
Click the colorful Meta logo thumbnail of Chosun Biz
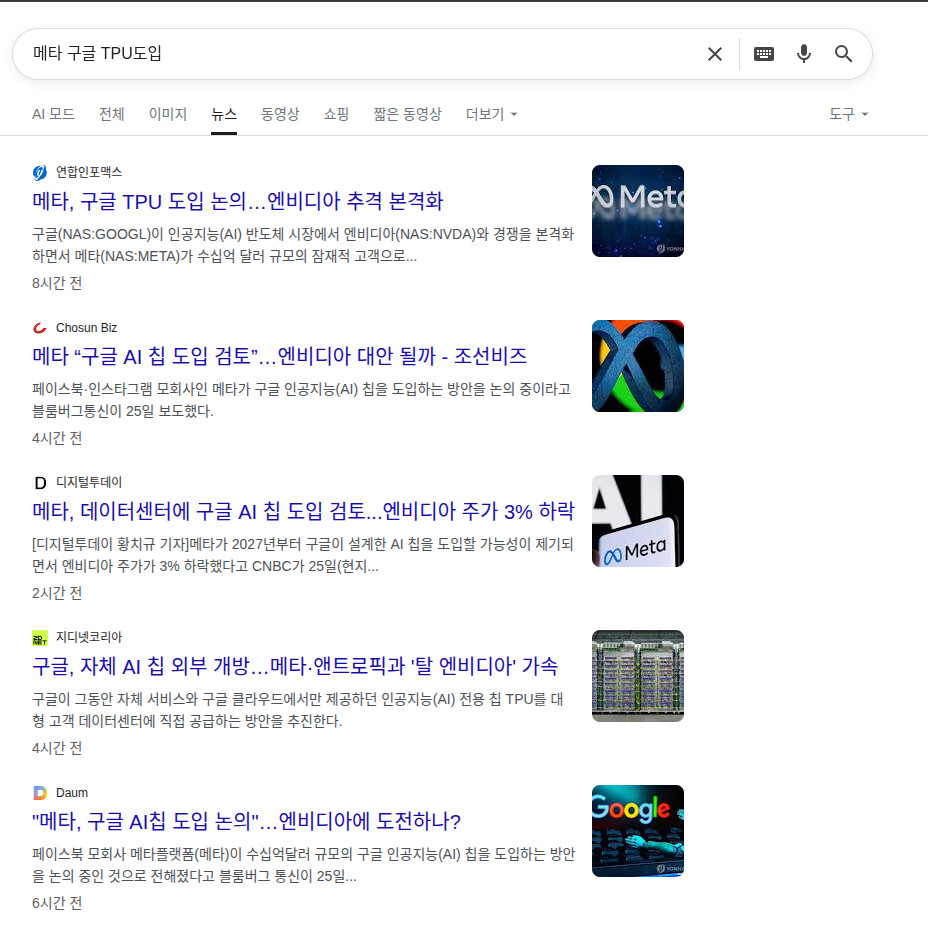pos(637,366)
